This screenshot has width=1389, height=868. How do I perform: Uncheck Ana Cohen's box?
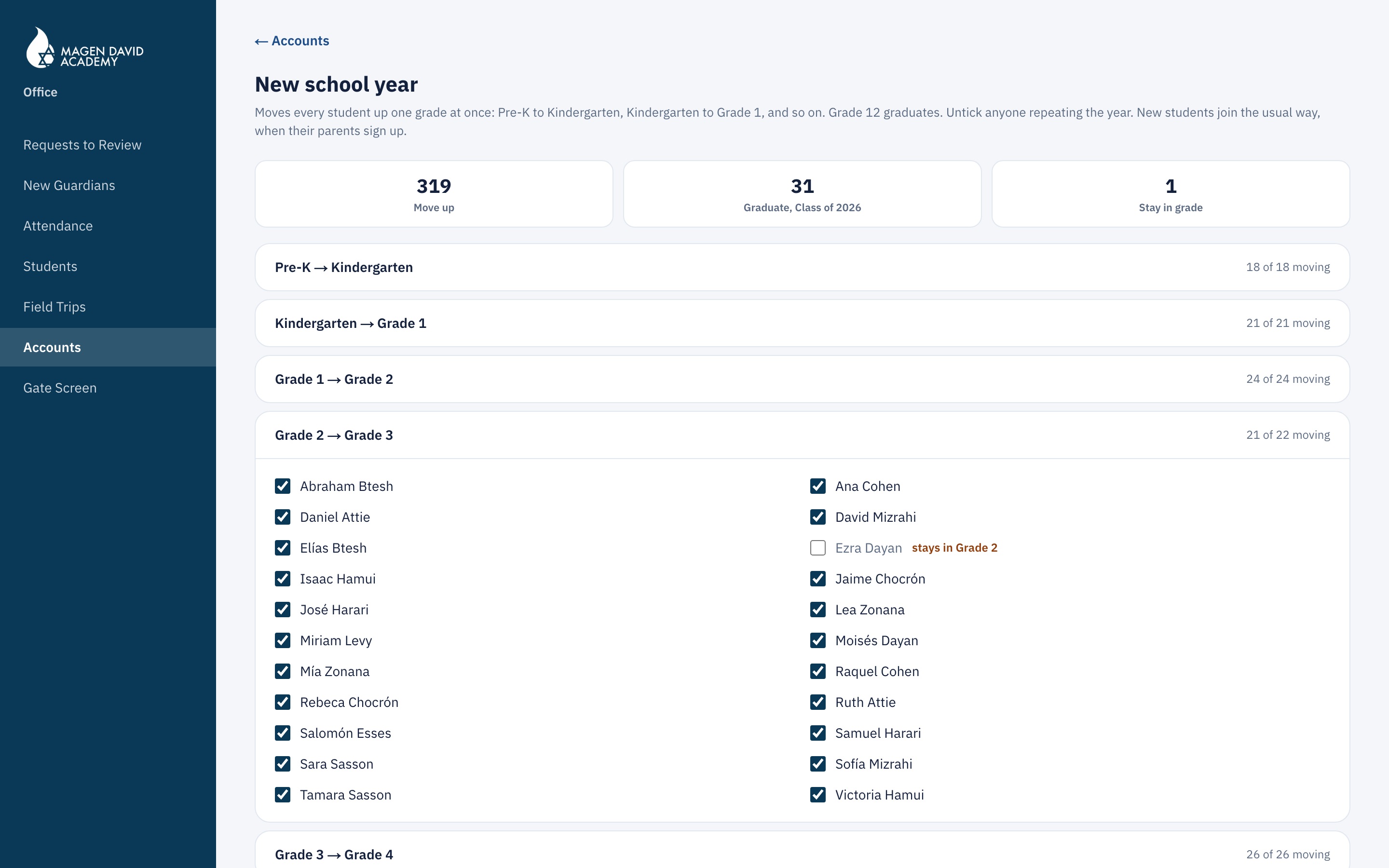click(818, 486)
